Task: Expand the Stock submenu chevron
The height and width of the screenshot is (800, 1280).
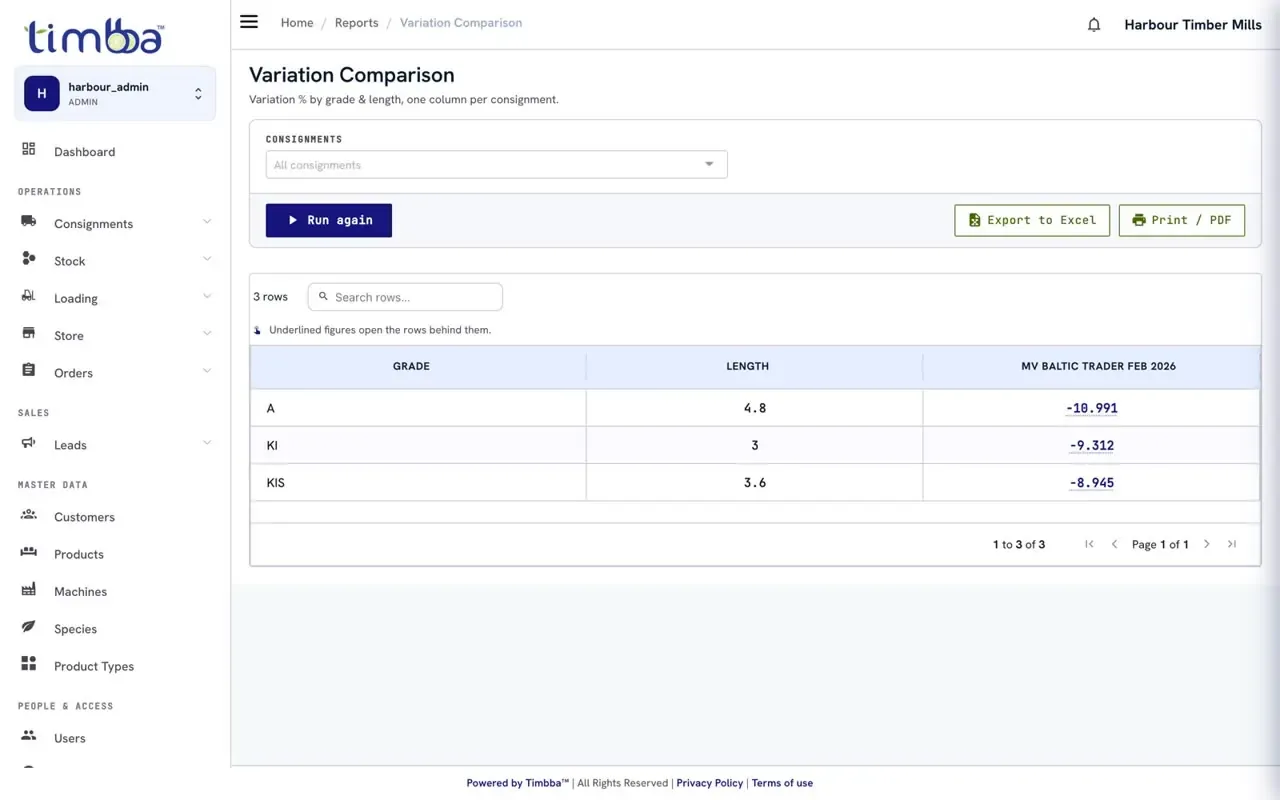Action: pyautogui.click(x=207, y=259)
